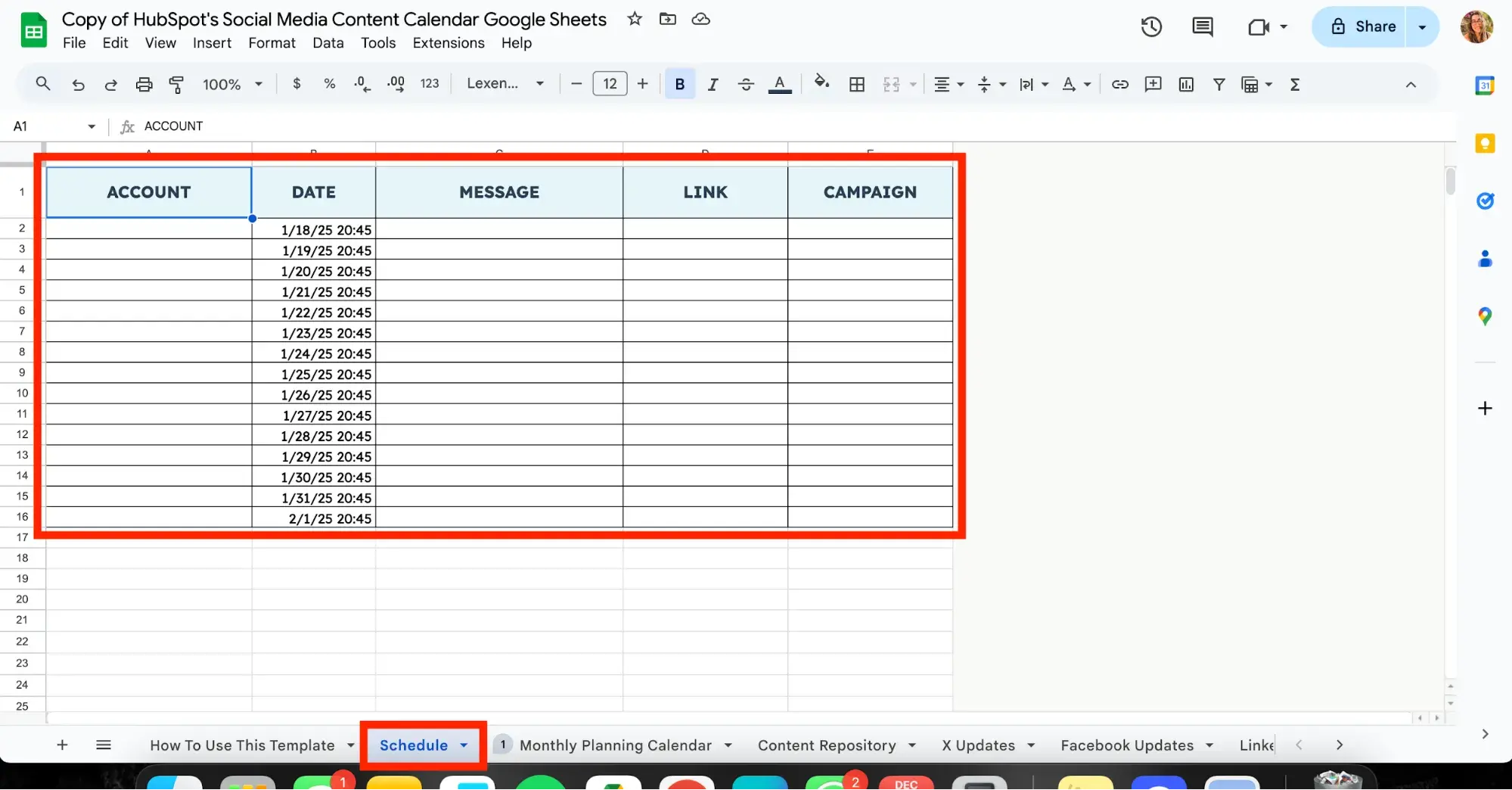
Task: Open the table views dropdown icon
Action: (1256, 85)
